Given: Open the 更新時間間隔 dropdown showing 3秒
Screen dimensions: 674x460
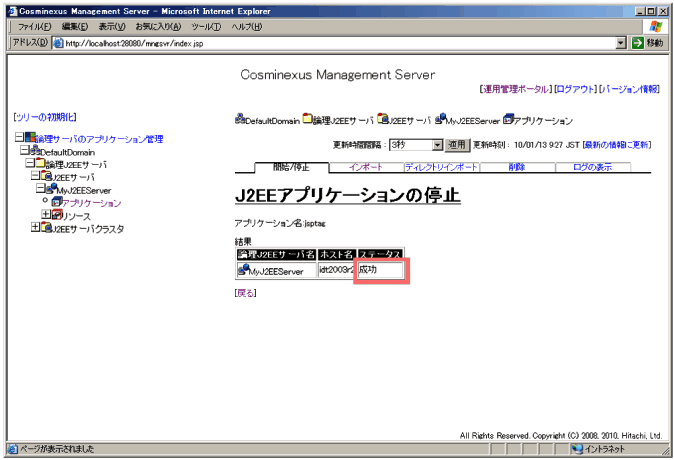Looking at the screenshot, I should (416, 145).
